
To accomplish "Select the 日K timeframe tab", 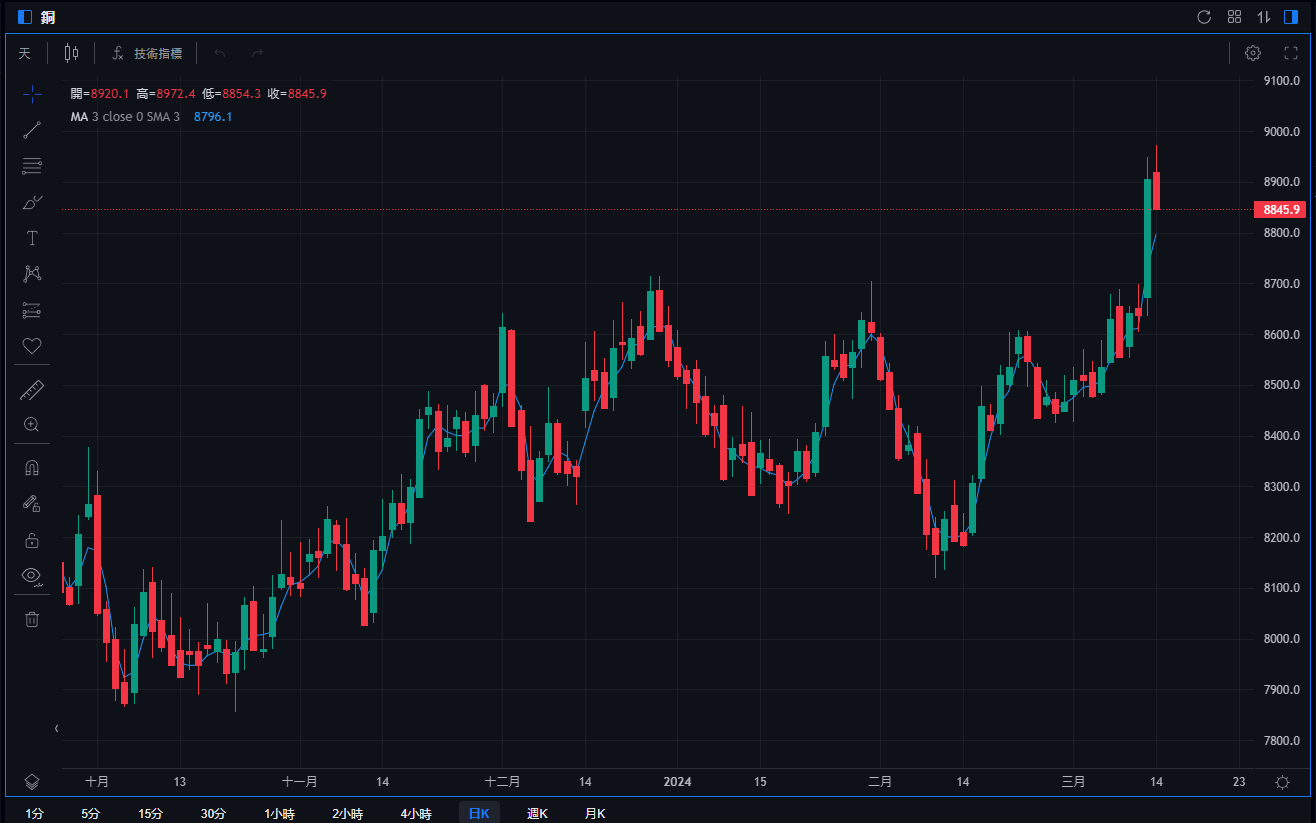I will coord(479,813).
